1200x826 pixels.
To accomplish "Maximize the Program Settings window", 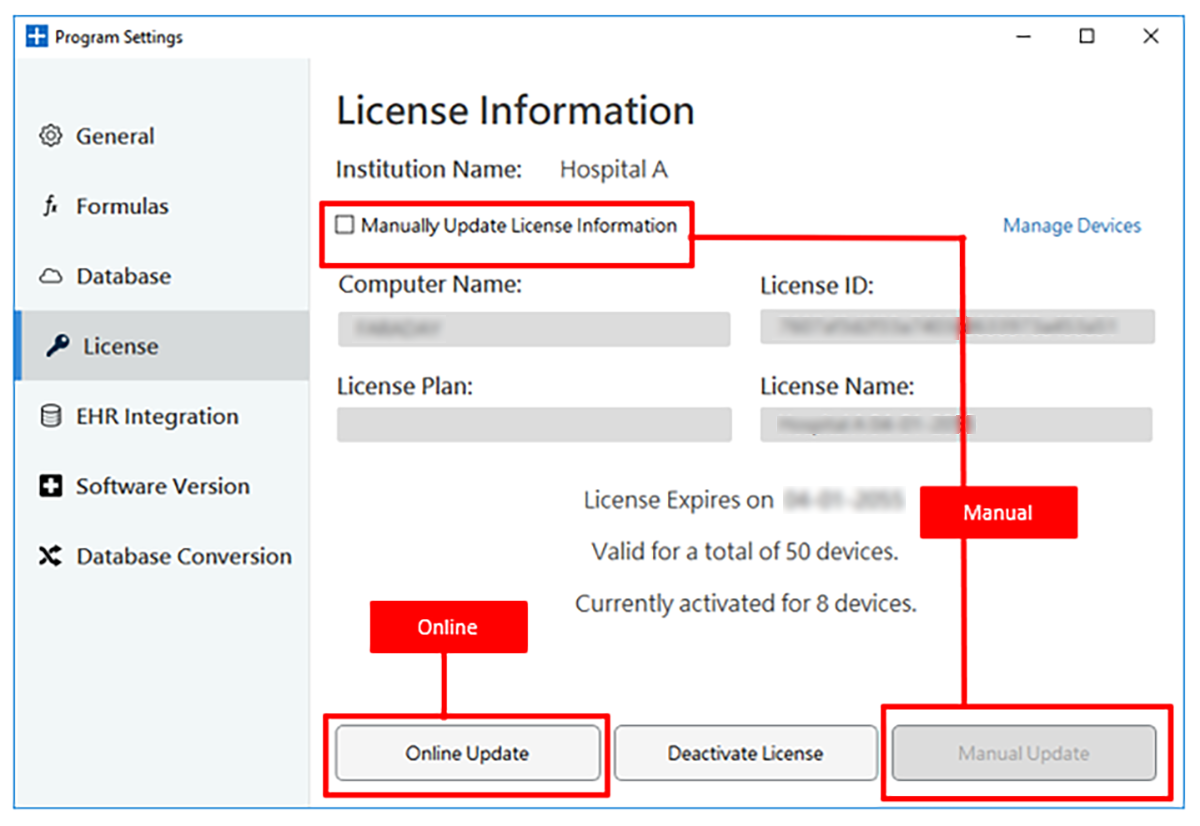I will [x=1087, y=37].
